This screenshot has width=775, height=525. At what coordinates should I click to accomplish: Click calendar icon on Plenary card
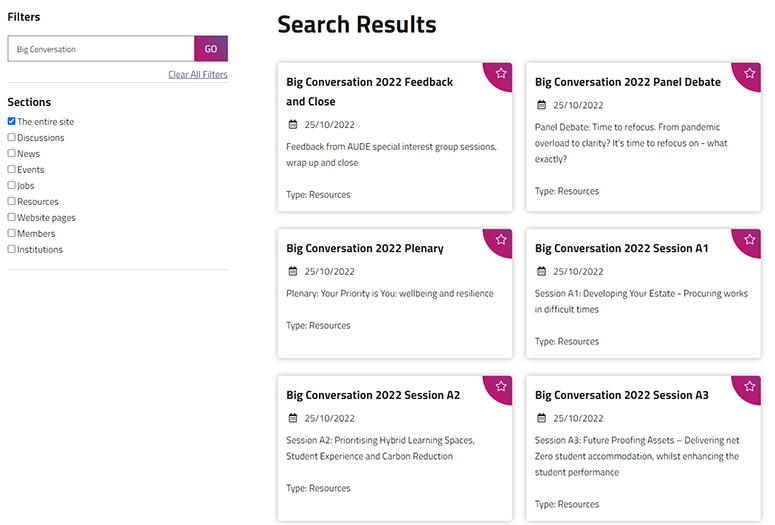293,271
